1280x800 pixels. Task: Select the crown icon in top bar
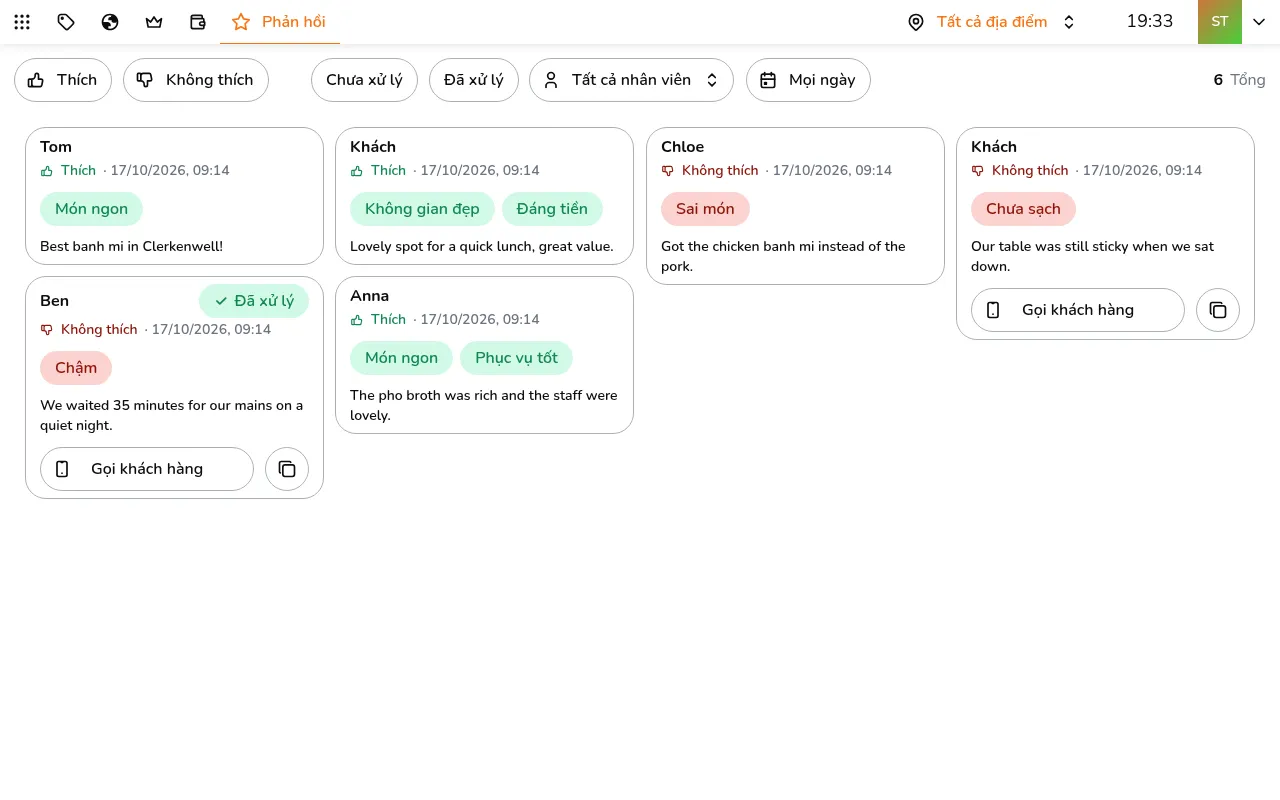tap(154, 22)
